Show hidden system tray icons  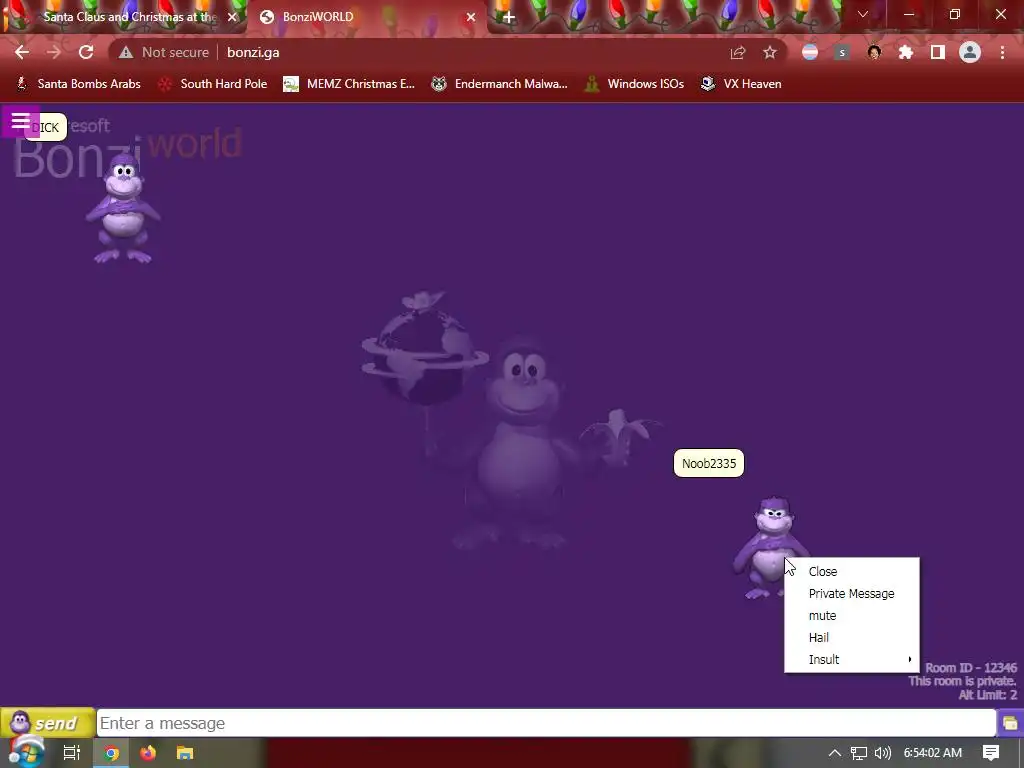click(x=835, y=753)
